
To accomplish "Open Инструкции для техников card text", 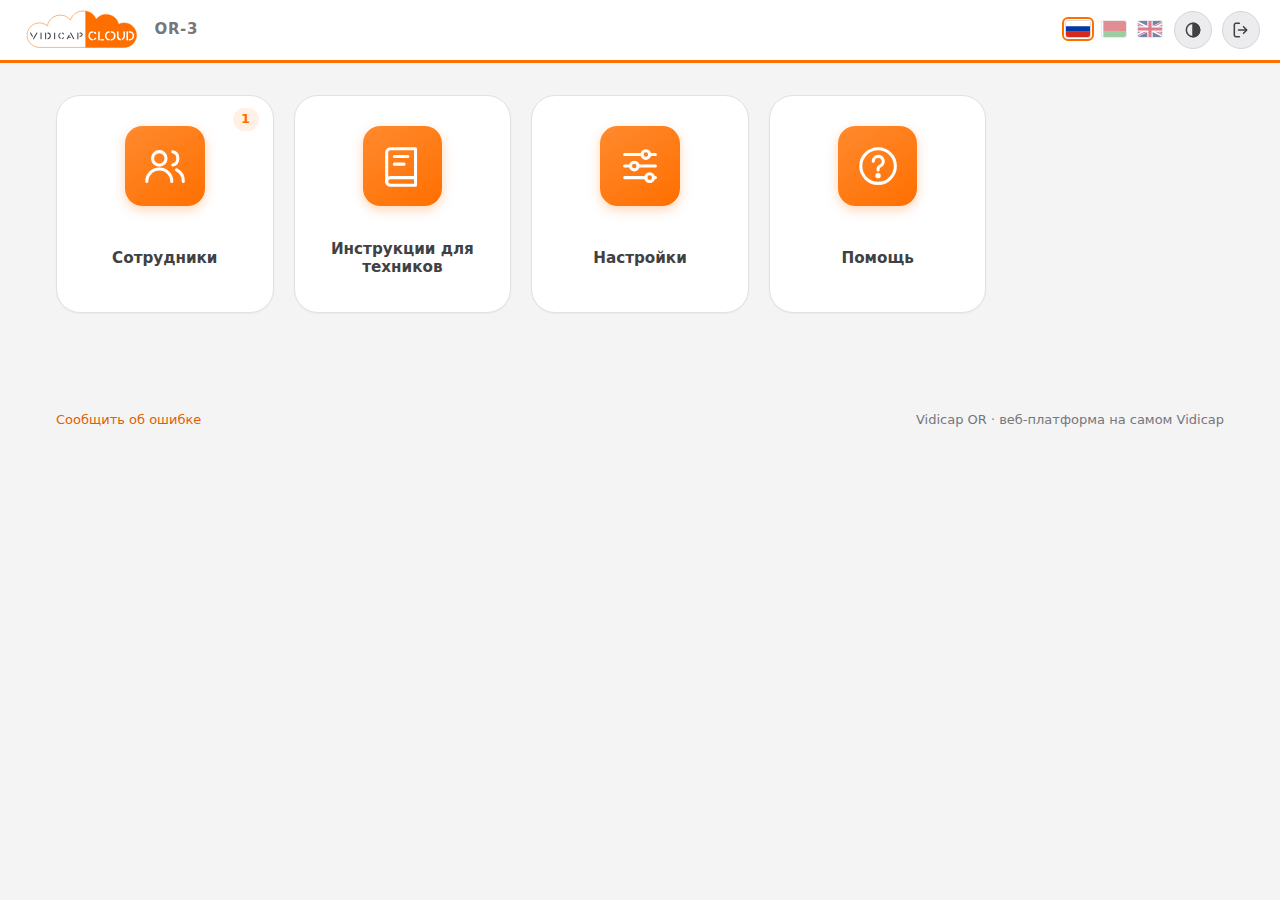I will click(402, 258).
